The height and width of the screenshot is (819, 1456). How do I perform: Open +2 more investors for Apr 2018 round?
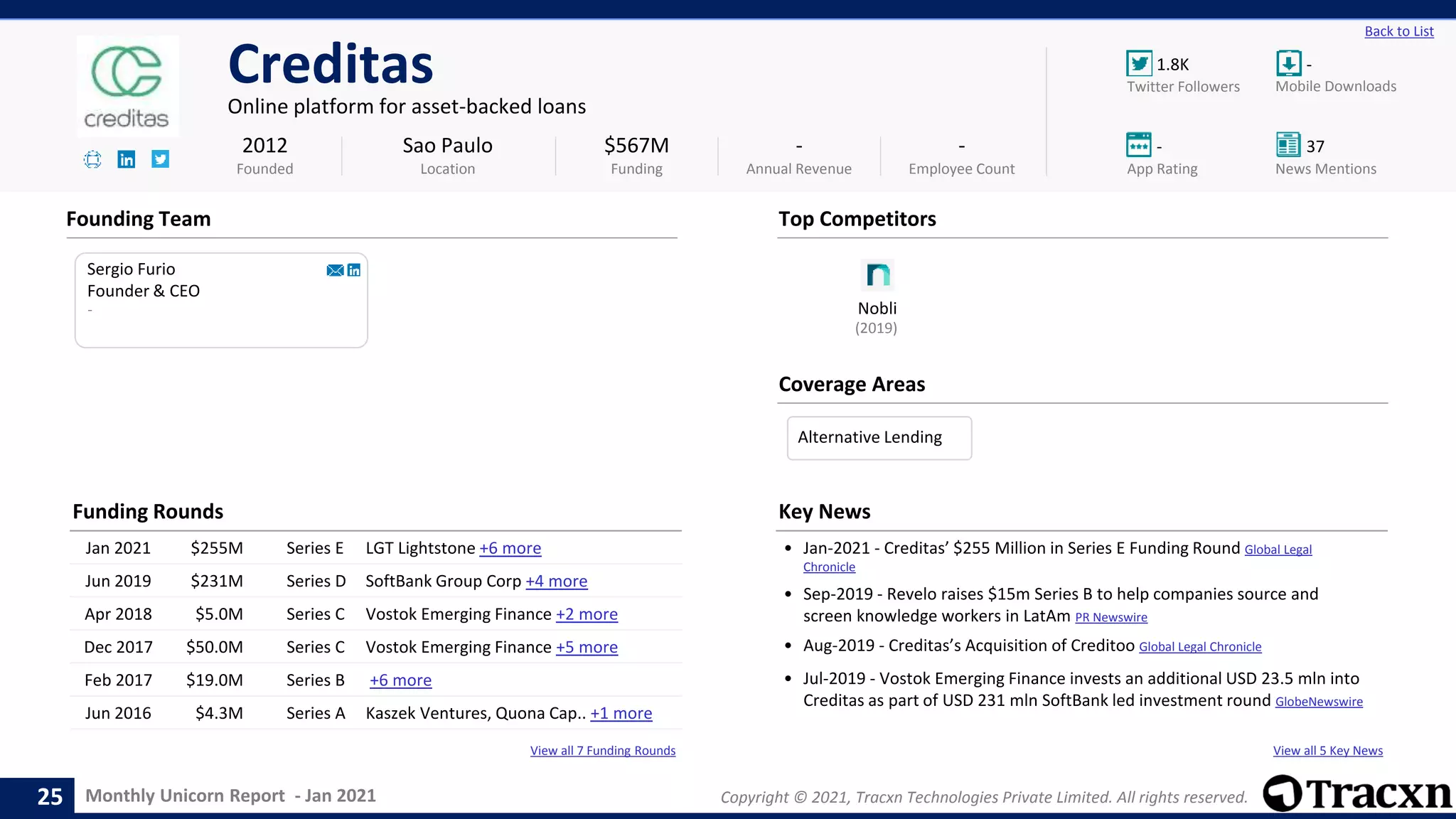587,614
